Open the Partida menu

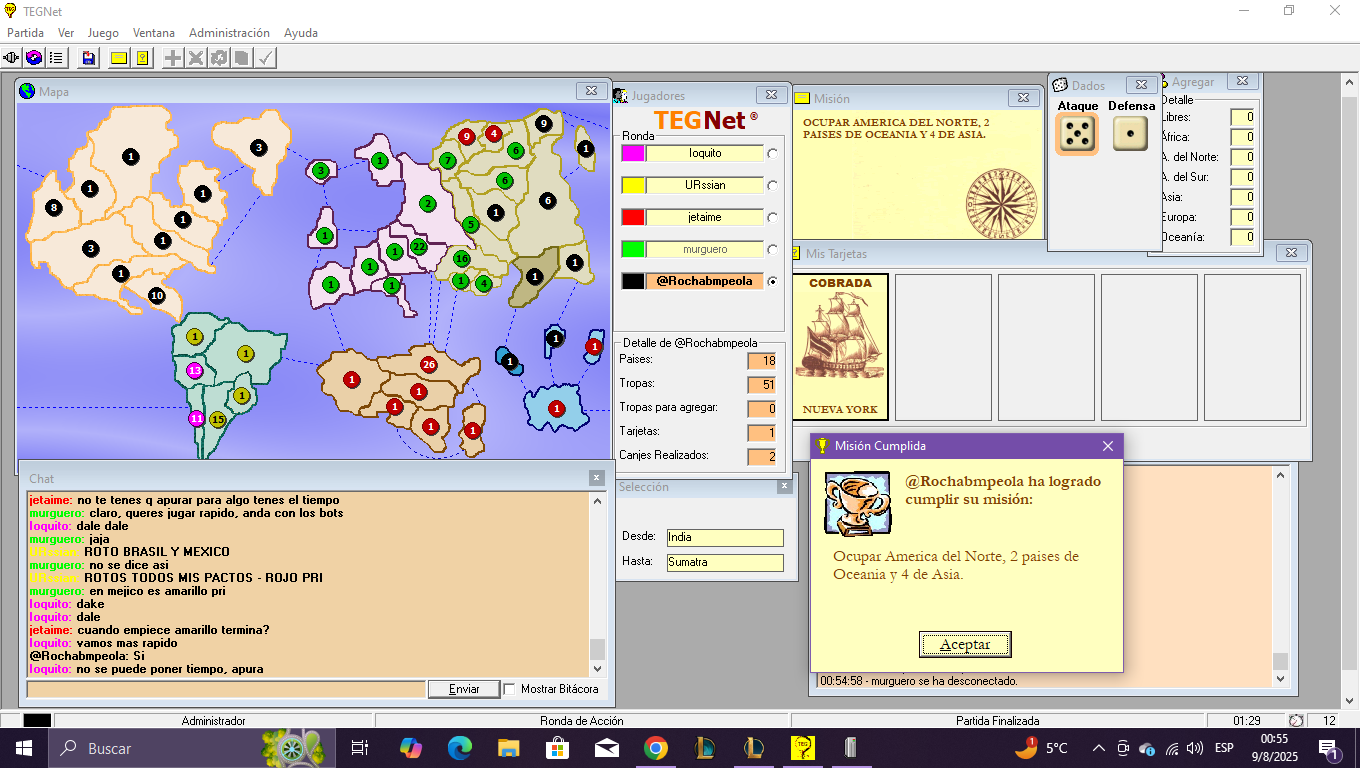pyautogui.click(x=26, y=33)
